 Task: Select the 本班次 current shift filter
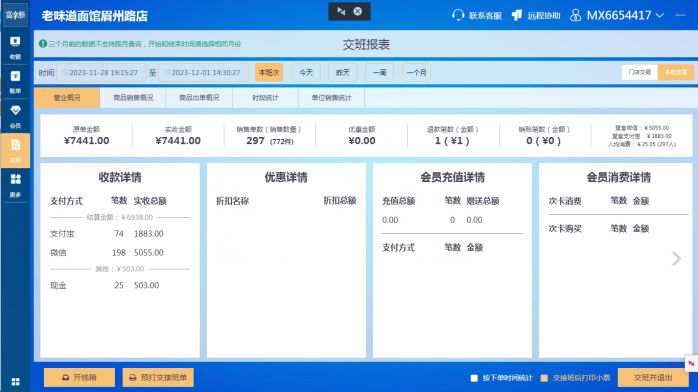(269, 73)
